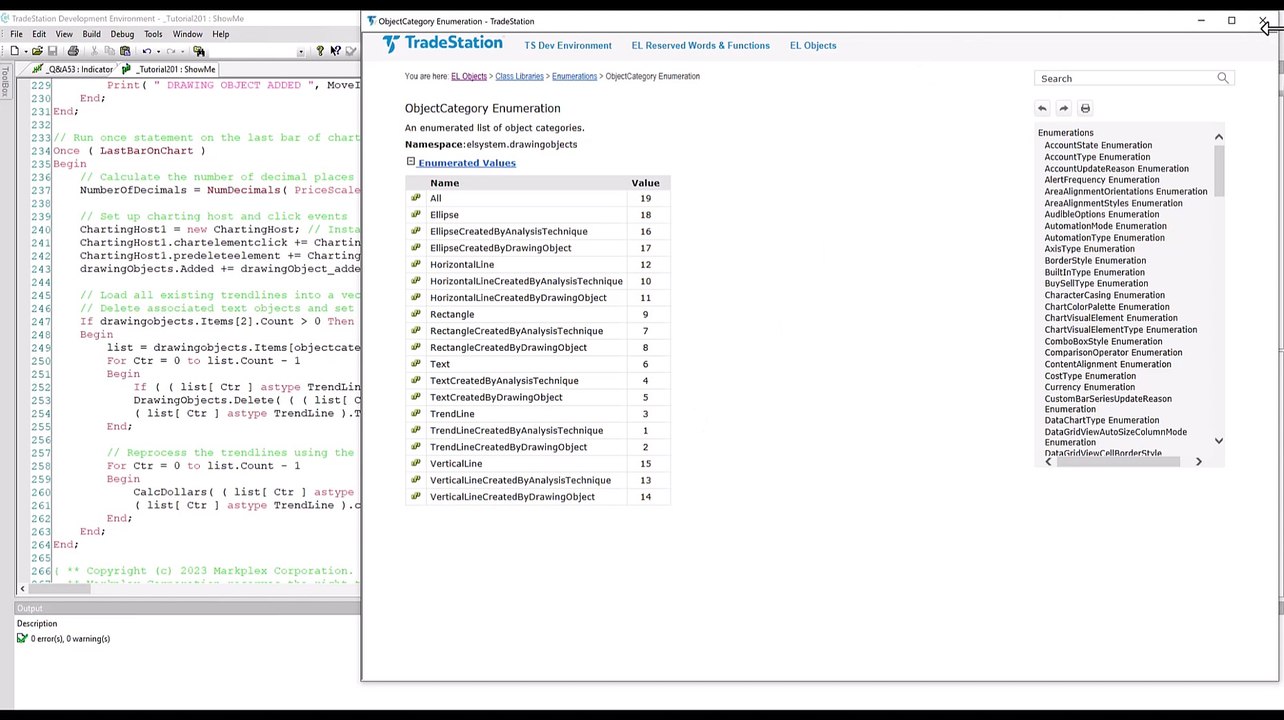The height and width of the screenshot is (720, 1284).
Task: Open BorderStyle Enumeration topic
Action: (1095, 260)
